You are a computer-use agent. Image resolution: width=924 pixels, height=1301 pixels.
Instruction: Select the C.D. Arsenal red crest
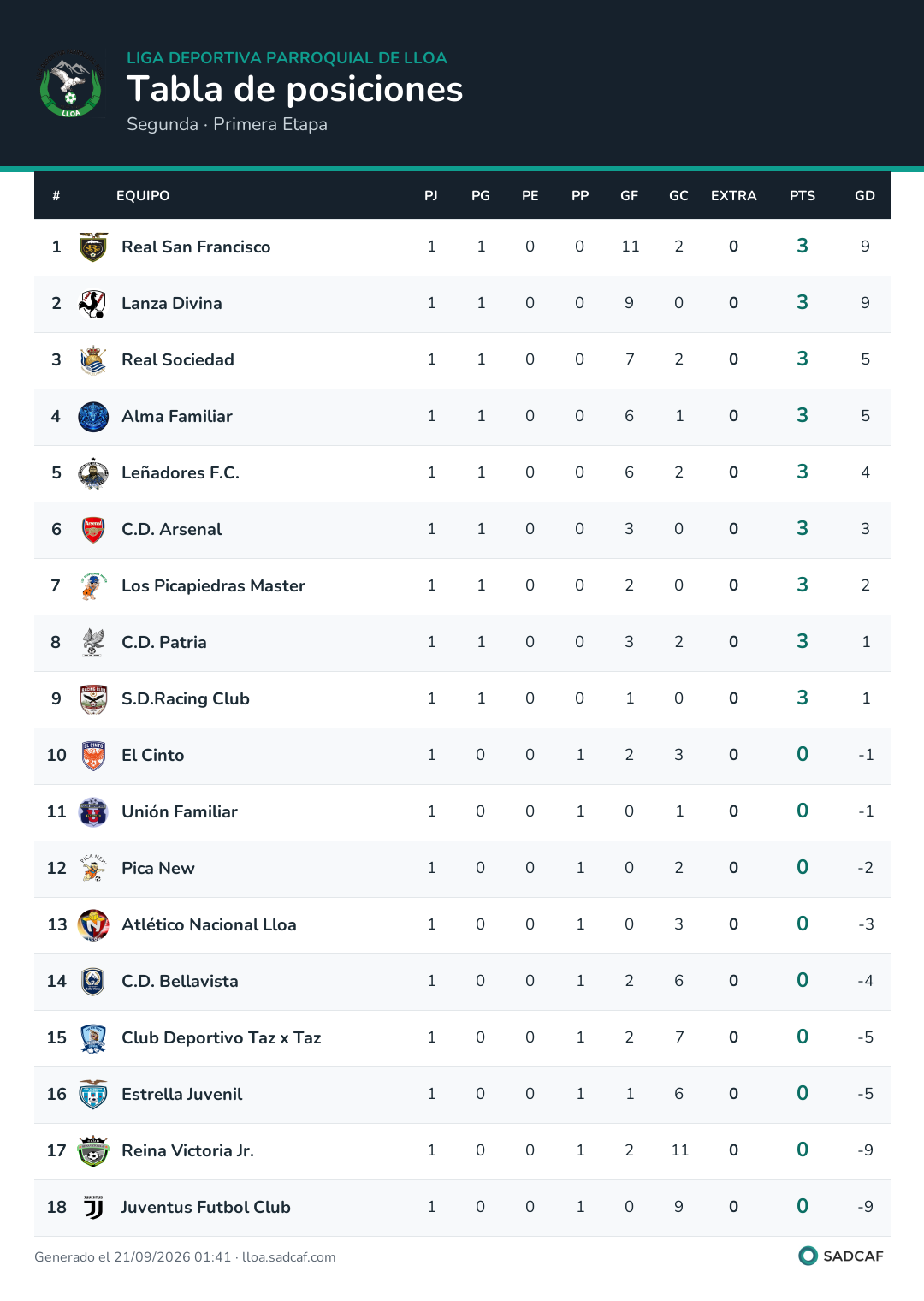[93, 529]
